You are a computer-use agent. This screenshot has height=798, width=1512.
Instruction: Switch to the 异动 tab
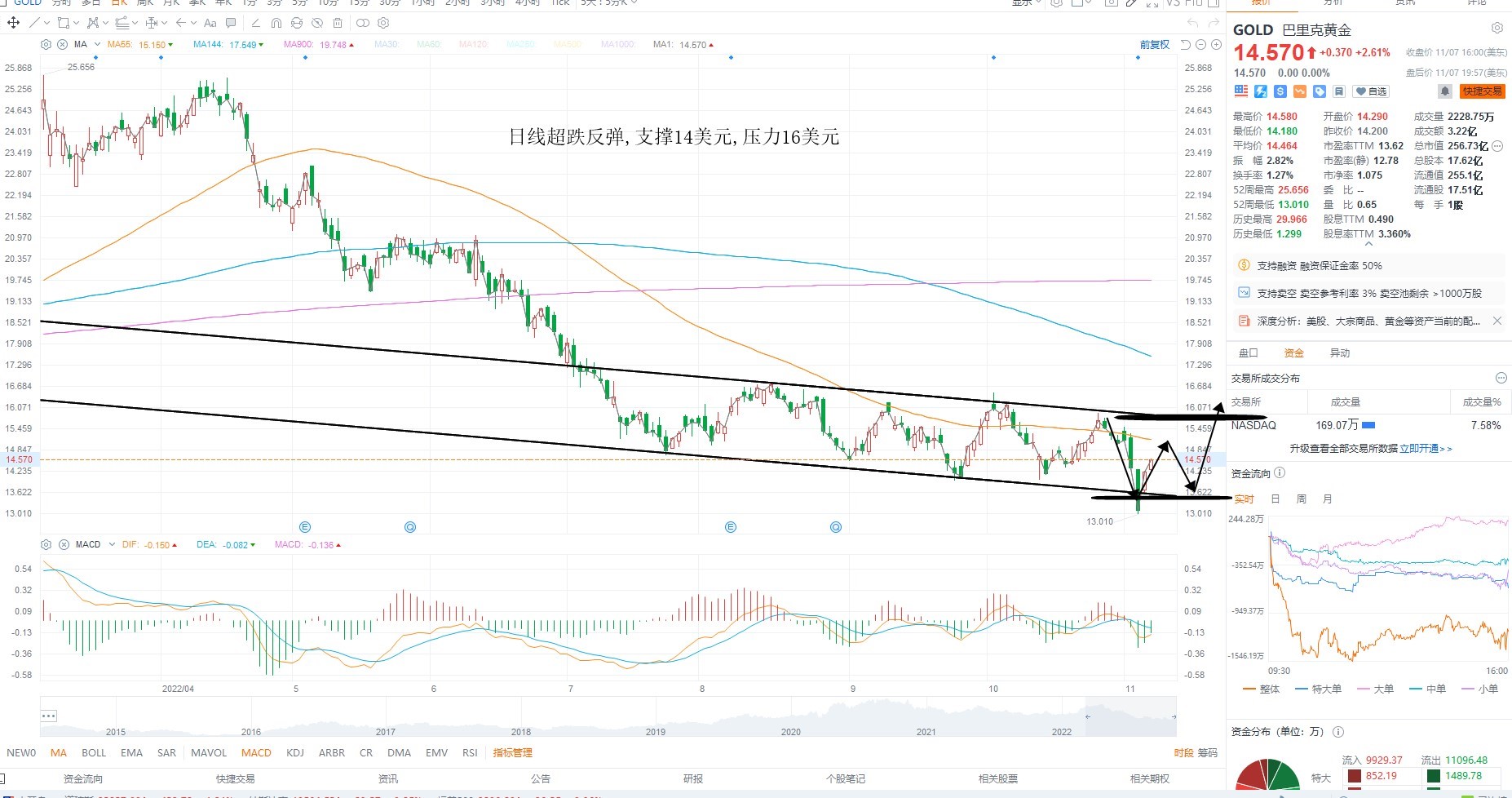pyautogui.click(x=1340, y=352)
